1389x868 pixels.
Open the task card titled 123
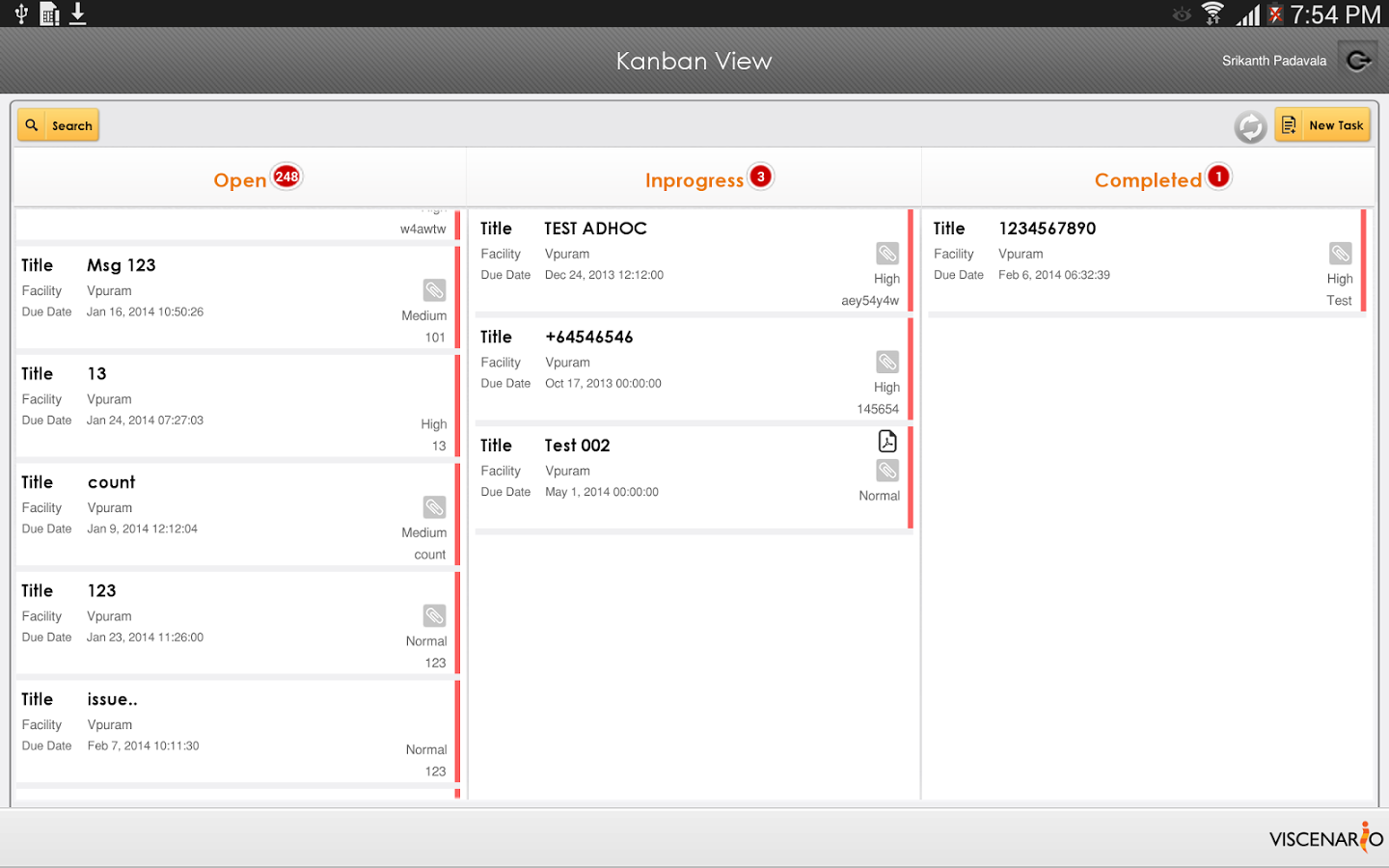pos(231,623)
